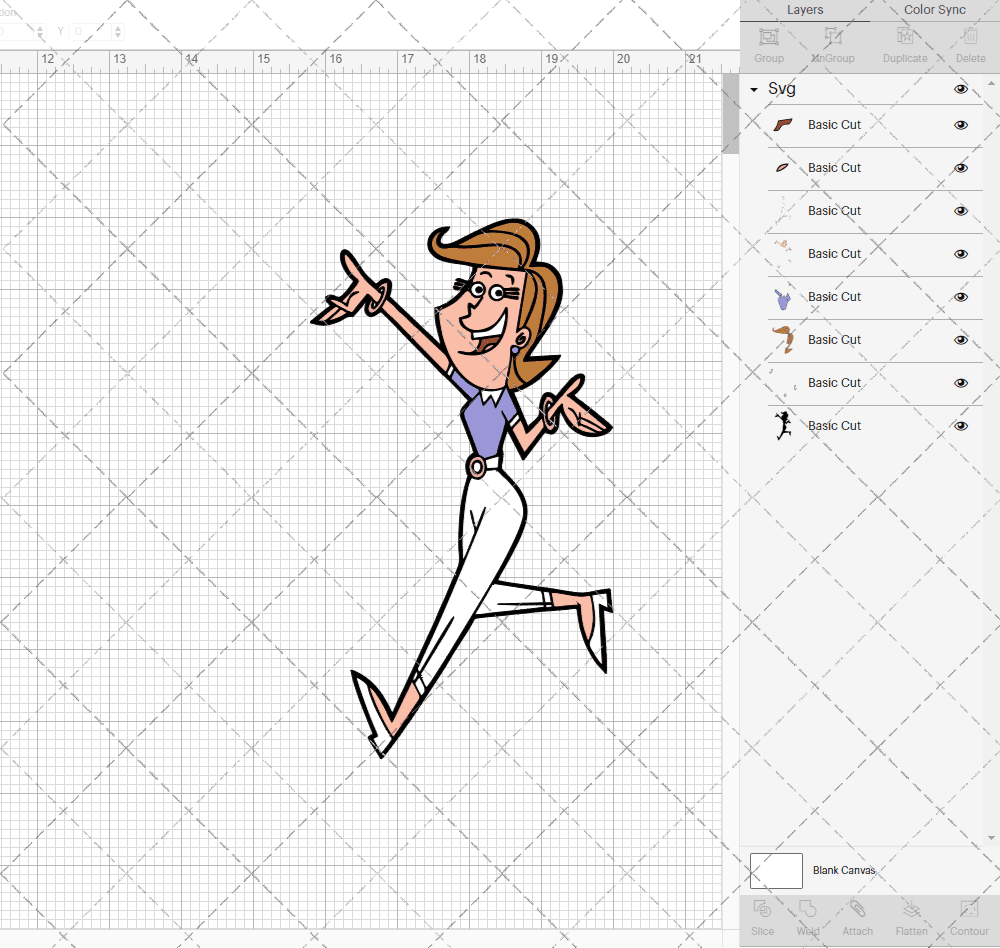Select the small pink oval layer thumbnail
The width and height of the screenshot is (1000, 948).
783,168
